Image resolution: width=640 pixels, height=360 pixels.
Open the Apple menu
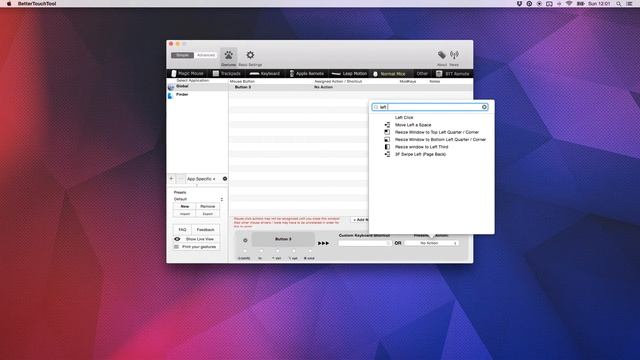(9, 4)
